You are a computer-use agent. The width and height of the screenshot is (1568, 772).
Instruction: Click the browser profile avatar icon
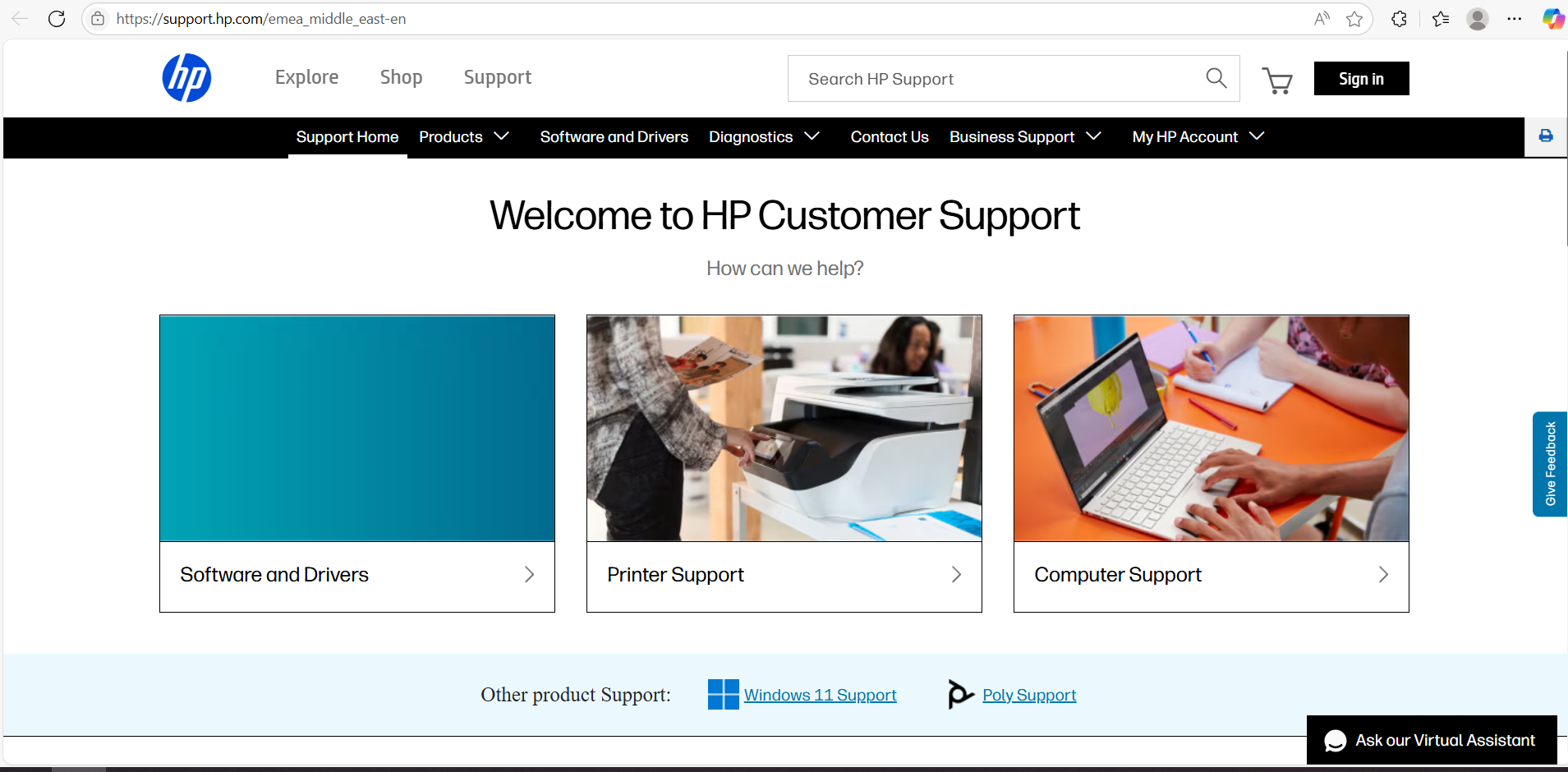coord(1477,19)
